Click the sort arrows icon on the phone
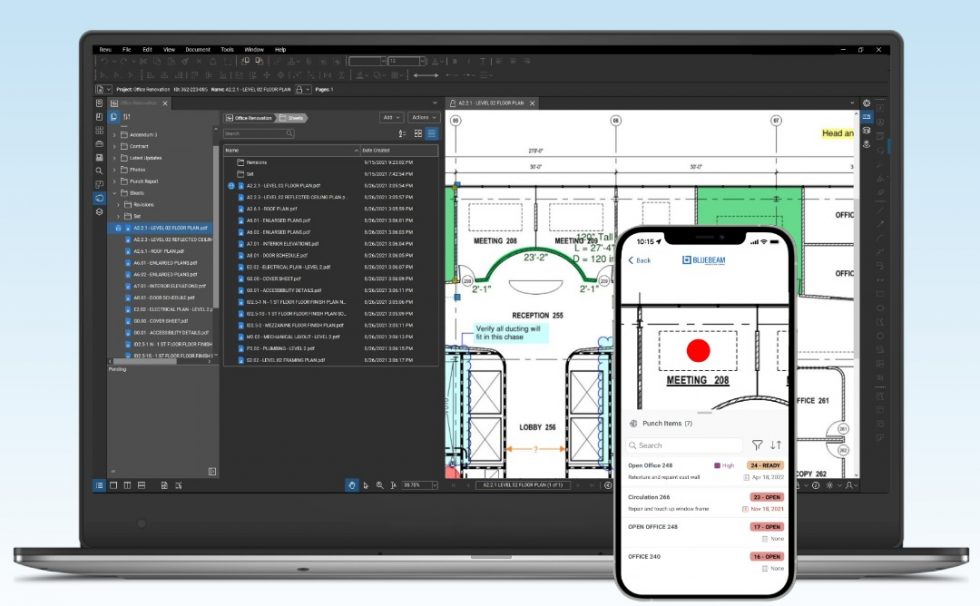The height and width of the screenshot is (606, 980). 776,446
